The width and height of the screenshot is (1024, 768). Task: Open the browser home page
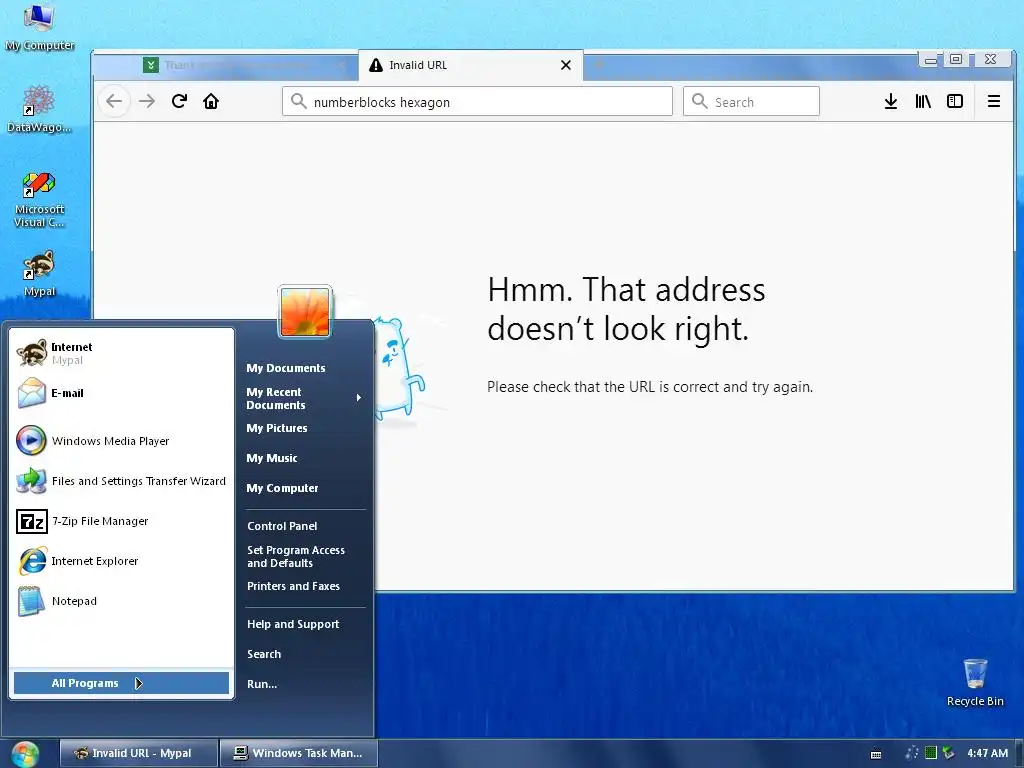tap(211, 101)
